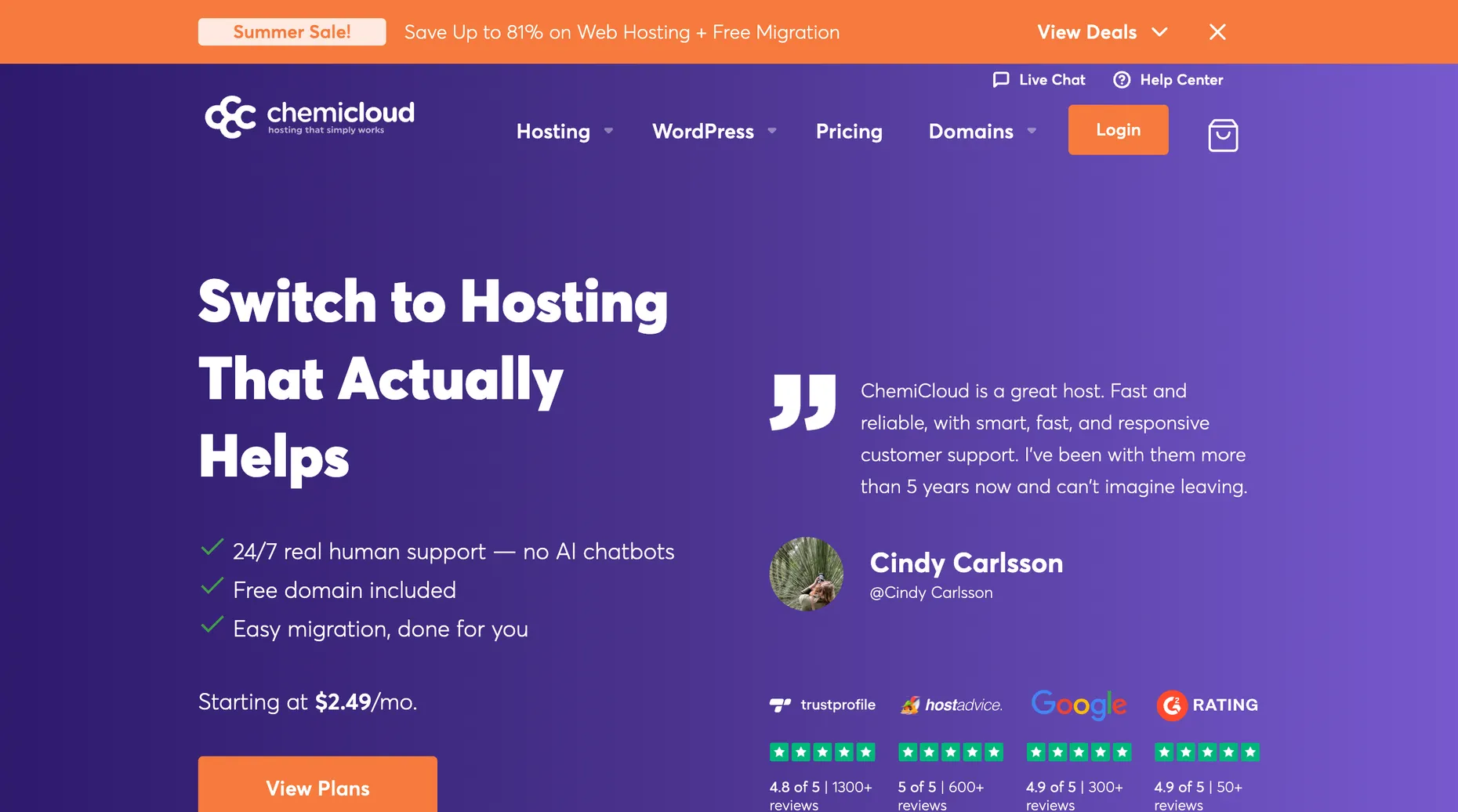The width and height of the screenshot is (1458, 812).
Task: Expand the WordPress menu arrow
Action: click(x=772, y=131)
